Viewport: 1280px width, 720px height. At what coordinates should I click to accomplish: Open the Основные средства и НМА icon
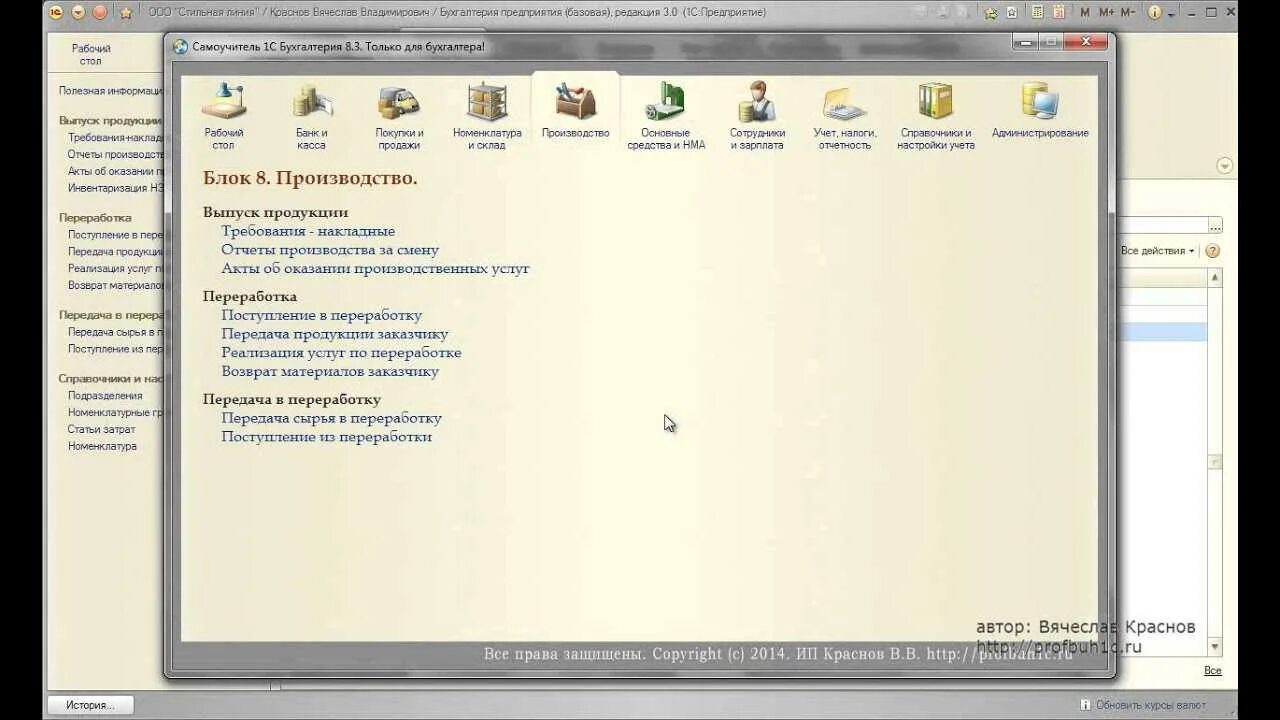(x=666, y=102)
